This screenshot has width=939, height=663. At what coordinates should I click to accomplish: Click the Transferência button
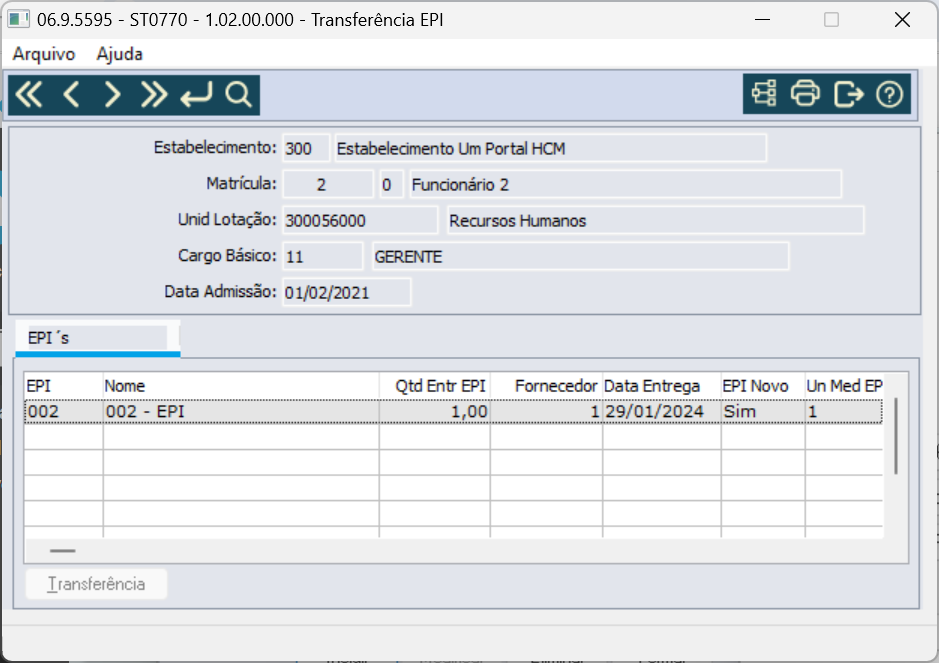96,584
